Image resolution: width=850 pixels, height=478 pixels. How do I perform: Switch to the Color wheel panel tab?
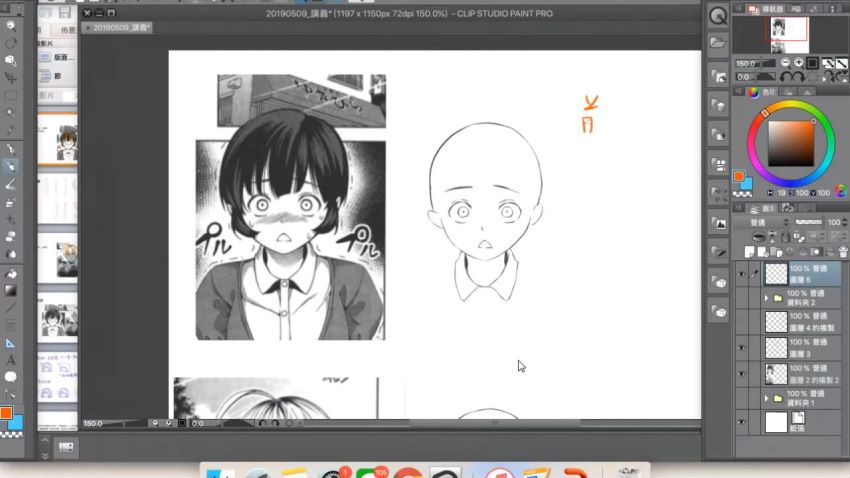762,92
